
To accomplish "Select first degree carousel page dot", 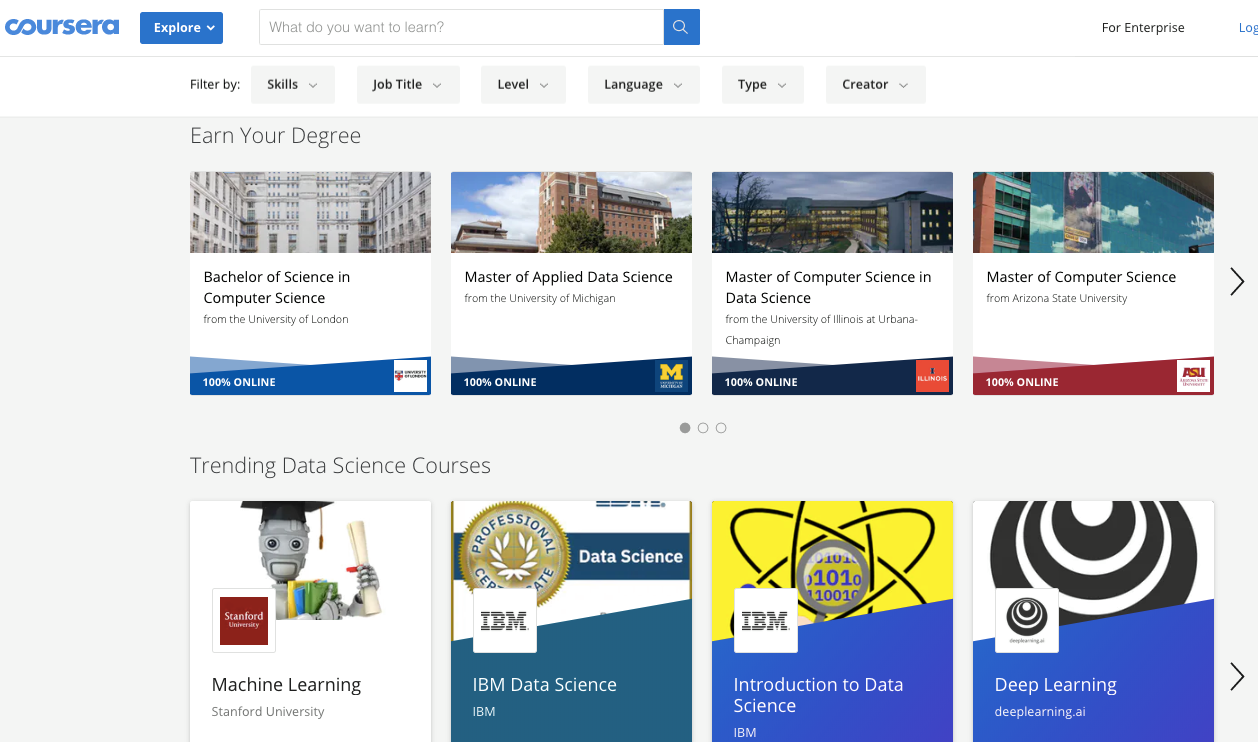I will [685, 428].
